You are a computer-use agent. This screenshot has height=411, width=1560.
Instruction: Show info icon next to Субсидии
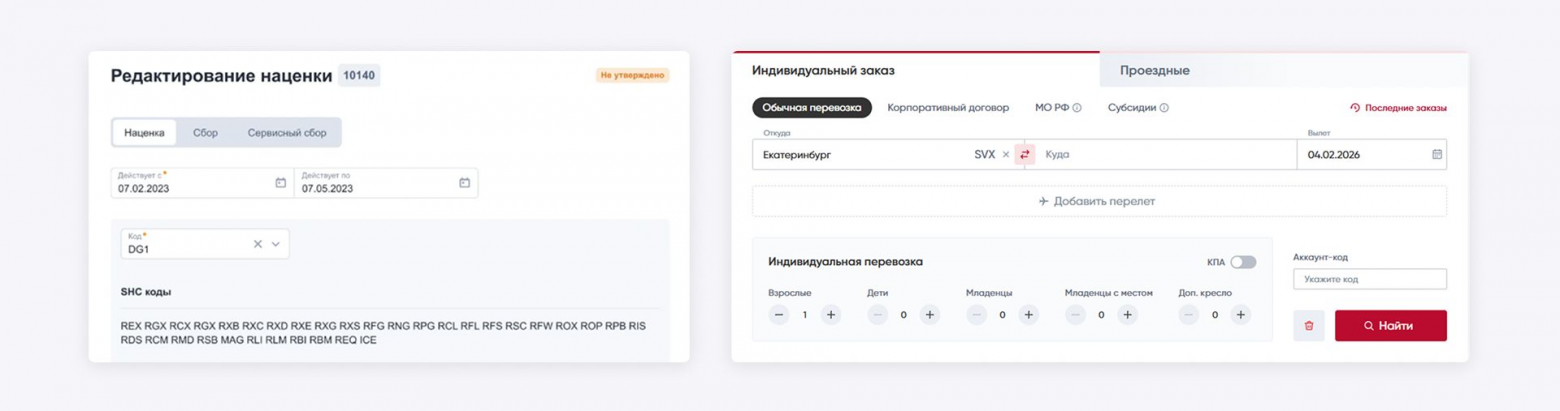[1164, 108]
